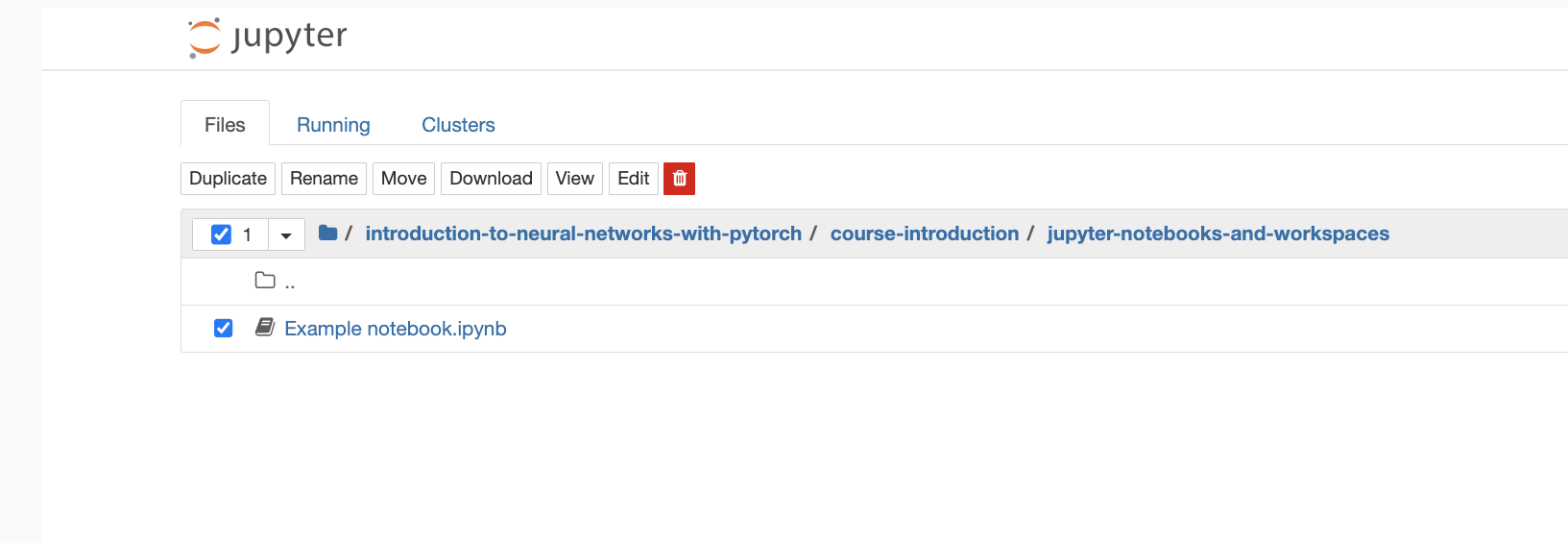Click the Jupyter logo
This screenshot has height=543, width=1568.
267,37
